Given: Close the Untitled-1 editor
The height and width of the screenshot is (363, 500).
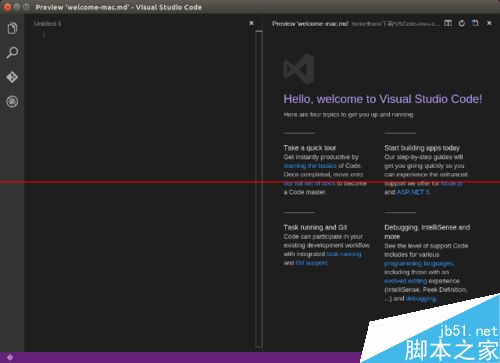Looking at the screenshot, I should click(251, 23).
